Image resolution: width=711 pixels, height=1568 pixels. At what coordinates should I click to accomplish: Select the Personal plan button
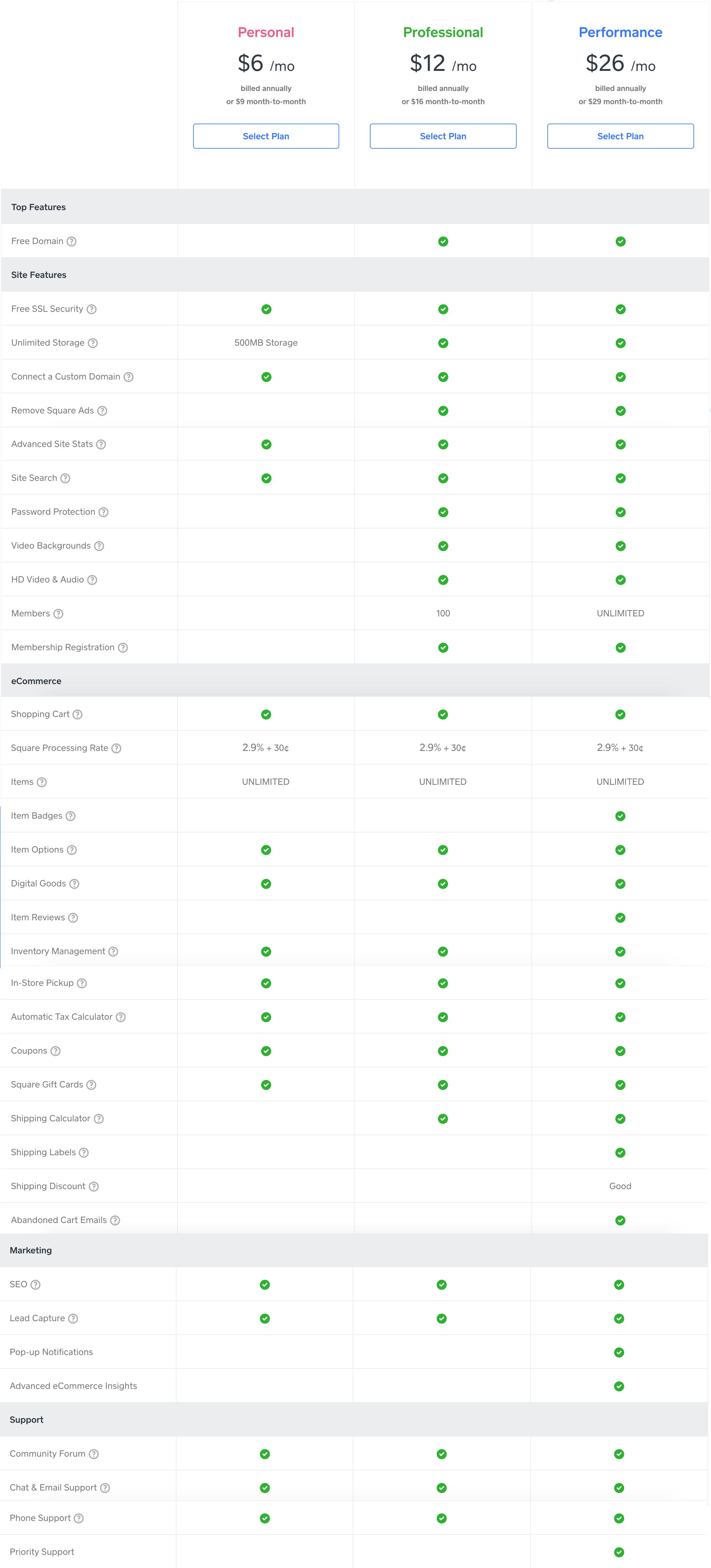tap(266, 136)
